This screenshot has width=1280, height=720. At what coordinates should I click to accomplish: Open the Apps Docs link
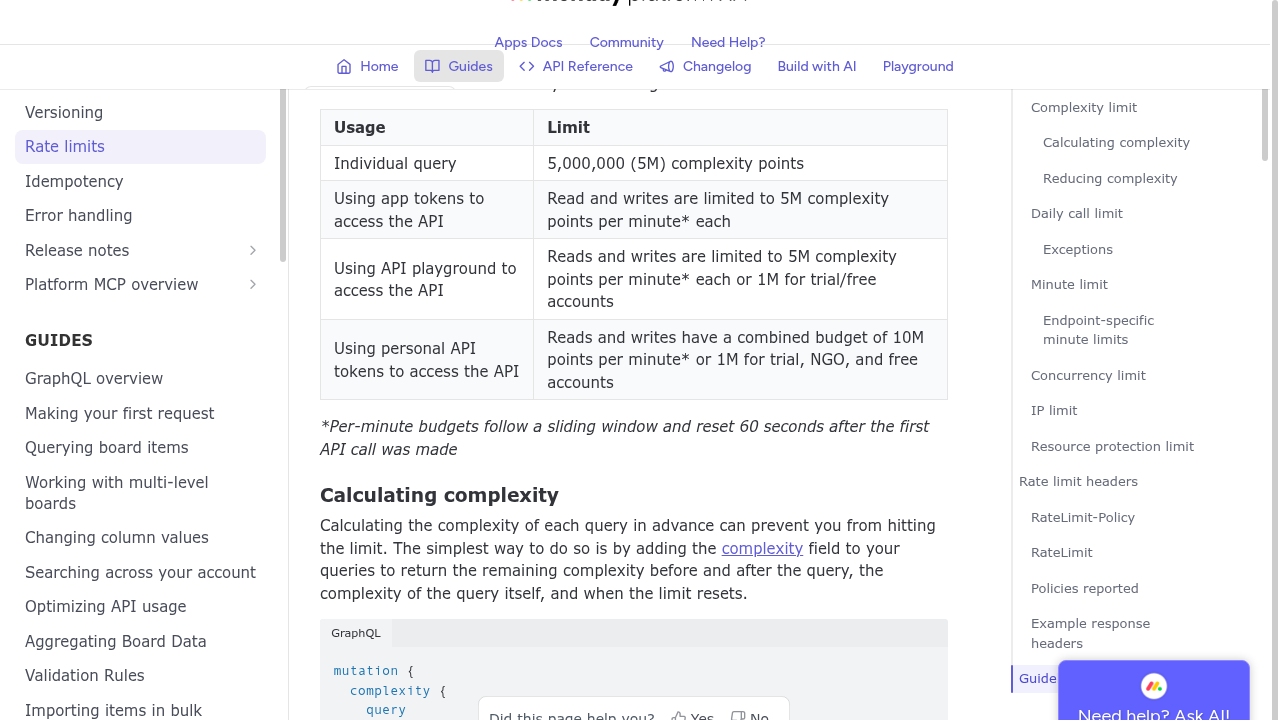(528, 42)
